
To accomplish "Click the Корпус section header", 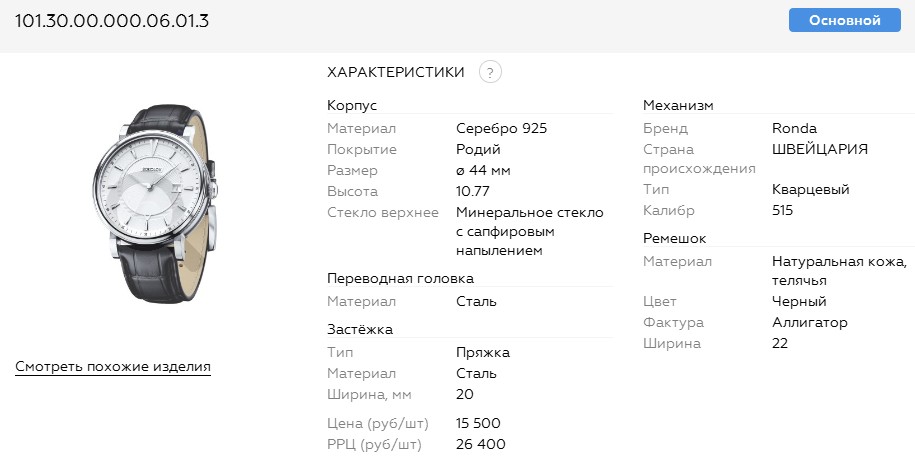I will pyautogui.click(x=352, y=105).
